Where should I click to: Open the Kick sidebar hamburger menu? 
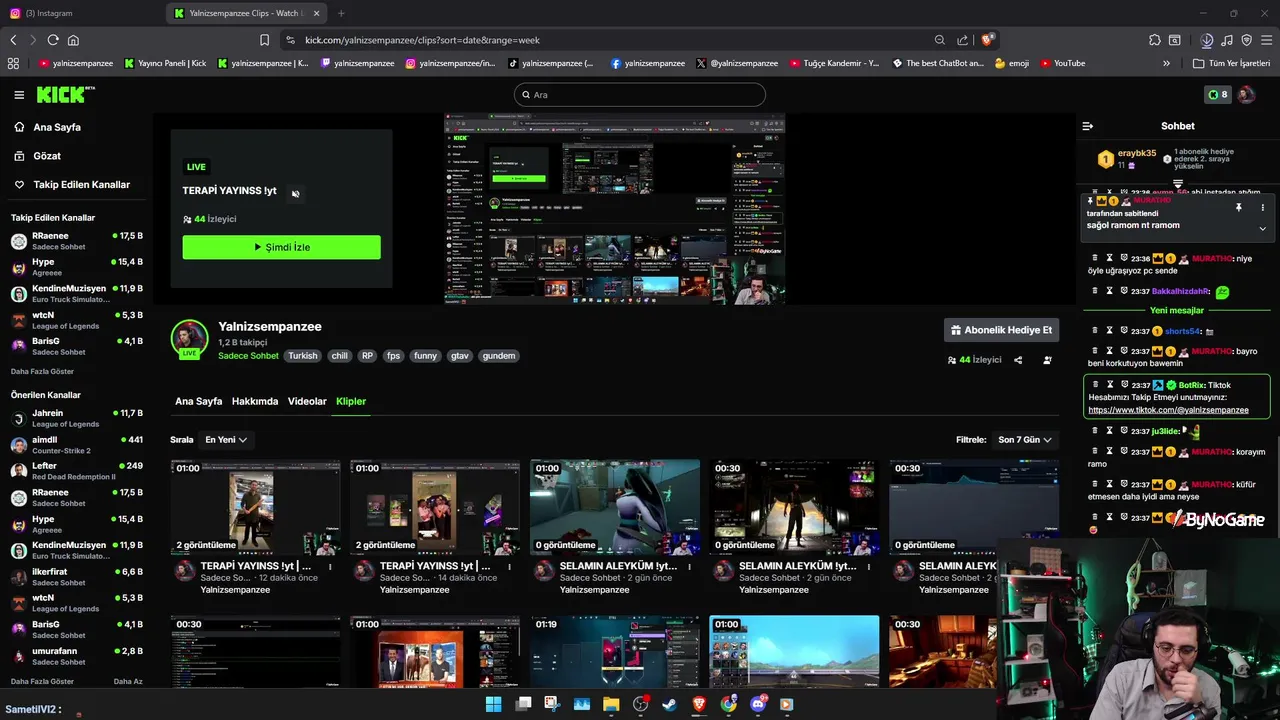[19, 95]
